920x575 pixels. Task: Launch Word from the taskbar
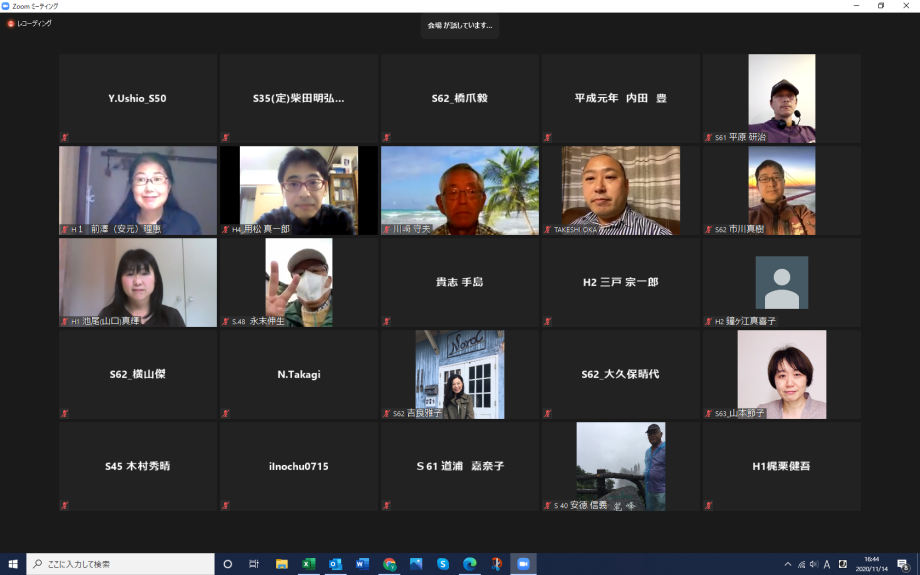[x=362, y=564]
